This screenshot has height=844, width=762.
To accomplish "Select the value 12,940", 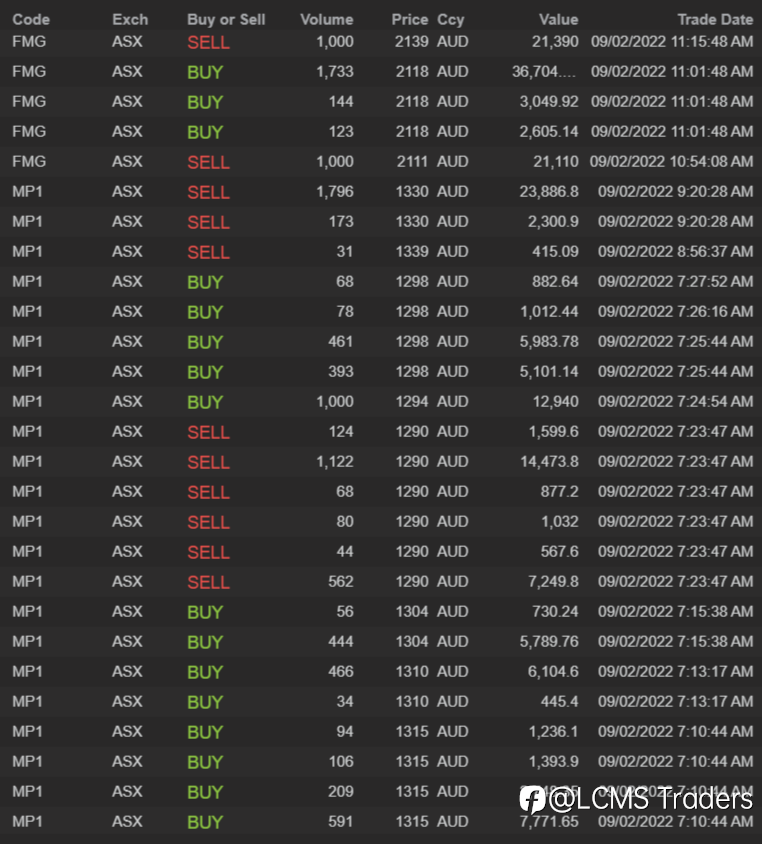I will pyautogui.click(x=555, y=402).
